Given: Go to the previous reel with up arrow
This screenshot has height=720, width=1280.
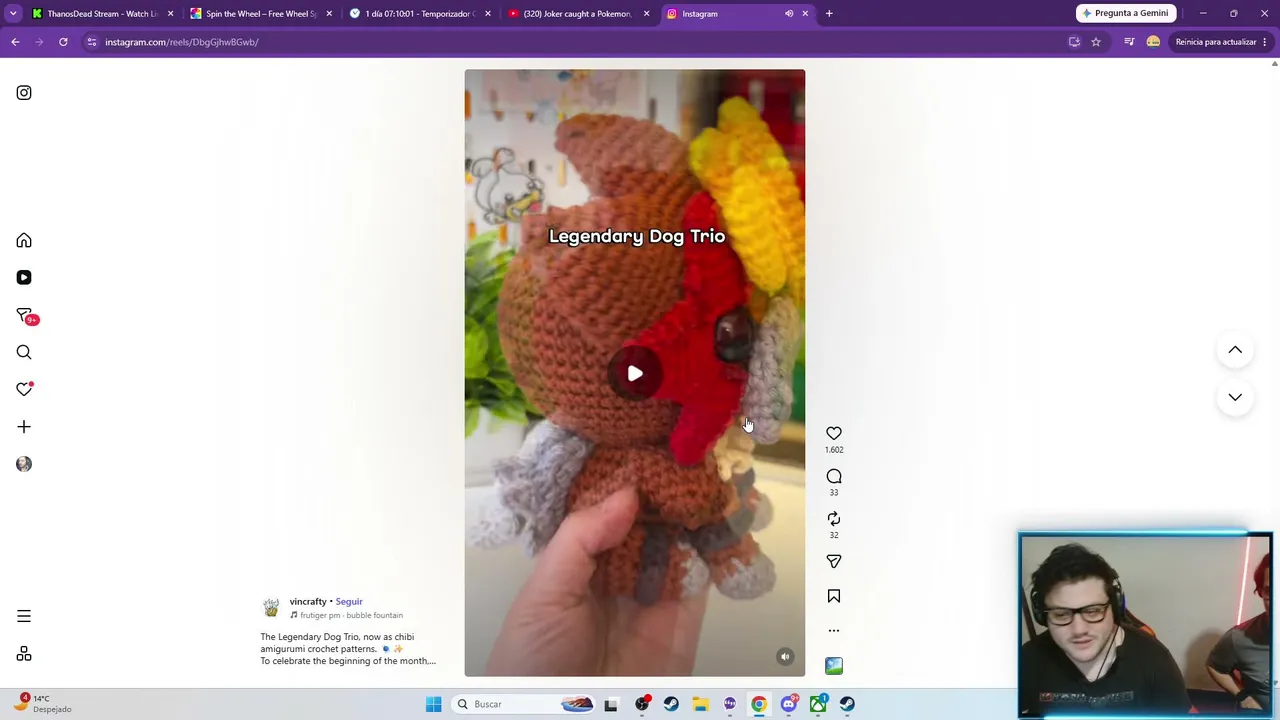Looking at the screenshot, I should (x=1235, y=350).
